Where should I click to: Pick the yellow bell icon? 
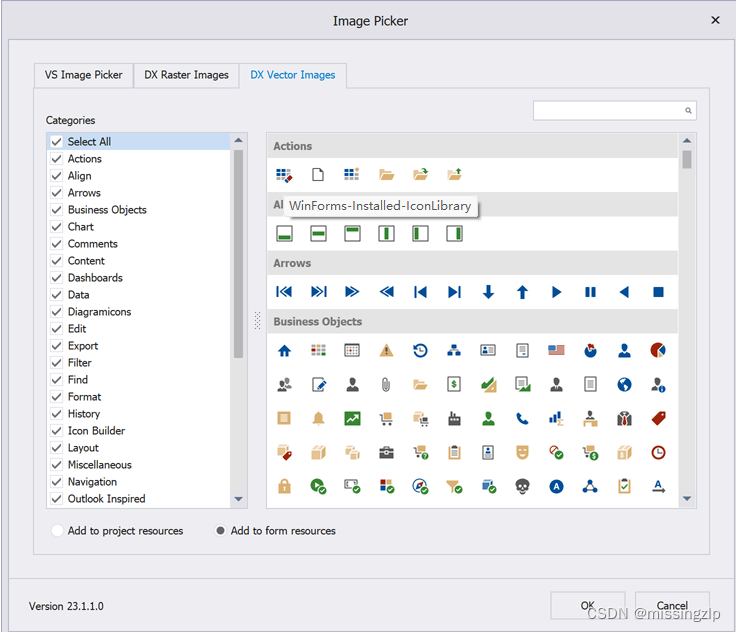(318, 418)
